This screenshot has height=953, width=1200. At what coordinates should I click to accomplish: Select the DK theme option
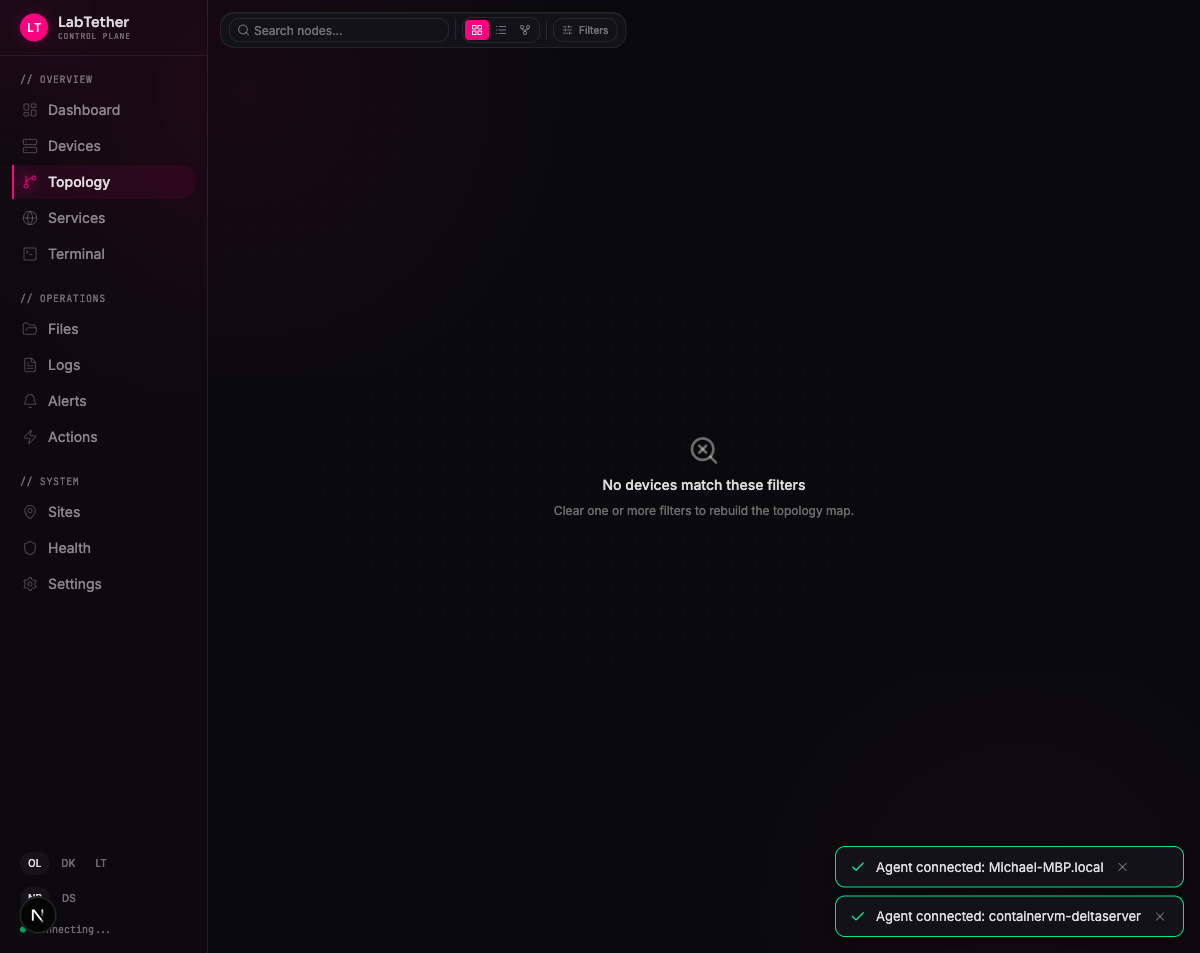click(x=68, y=863)
